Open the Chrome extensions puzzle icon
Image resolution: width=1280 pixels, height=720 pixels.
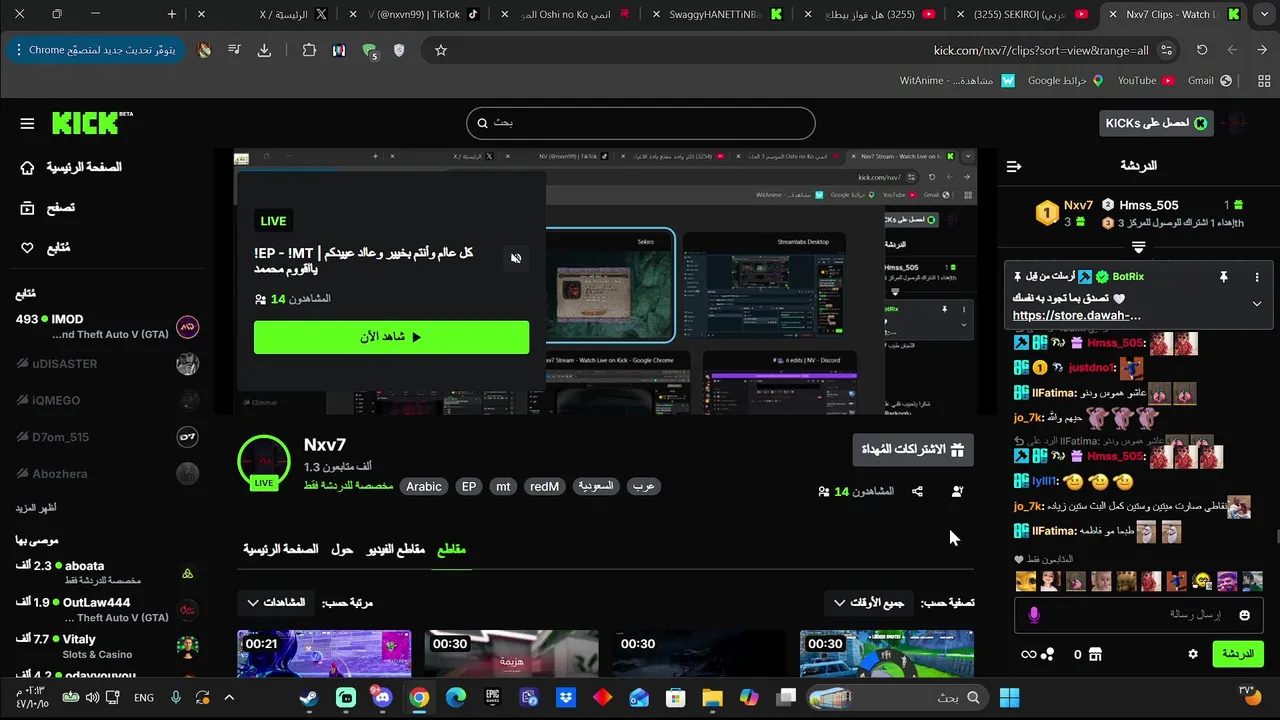[309, 50]
